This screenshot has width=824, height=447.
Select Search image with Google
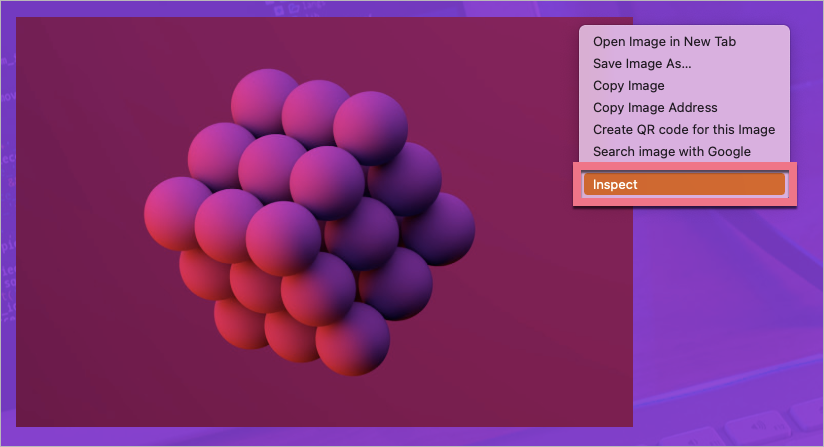[671, 152]
